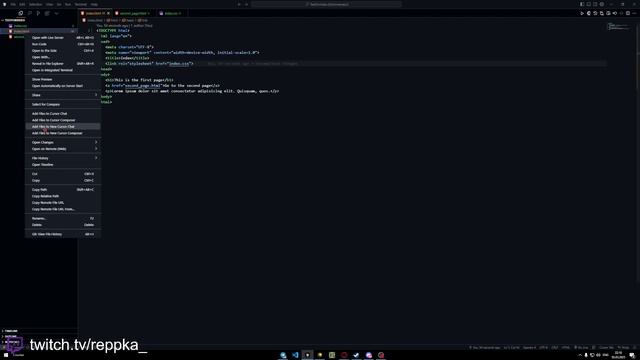This screenshot has width=640, height=360.
Task: Toggle panel layout icon in title bar
Action: pyautogui.click(x=589, y=4)
